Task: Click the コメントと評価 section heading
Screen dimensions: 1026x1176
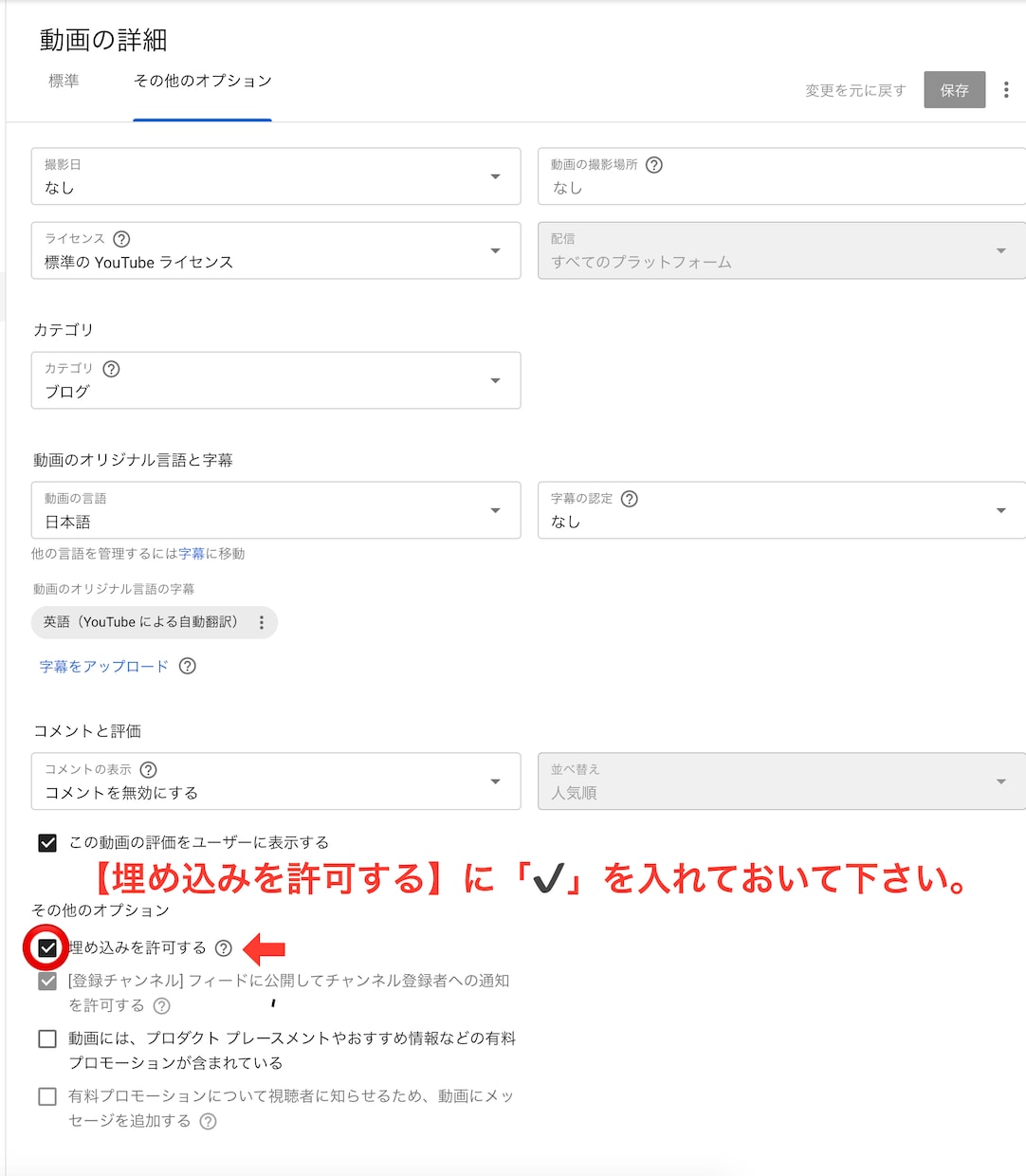Action: pos(87,731)
